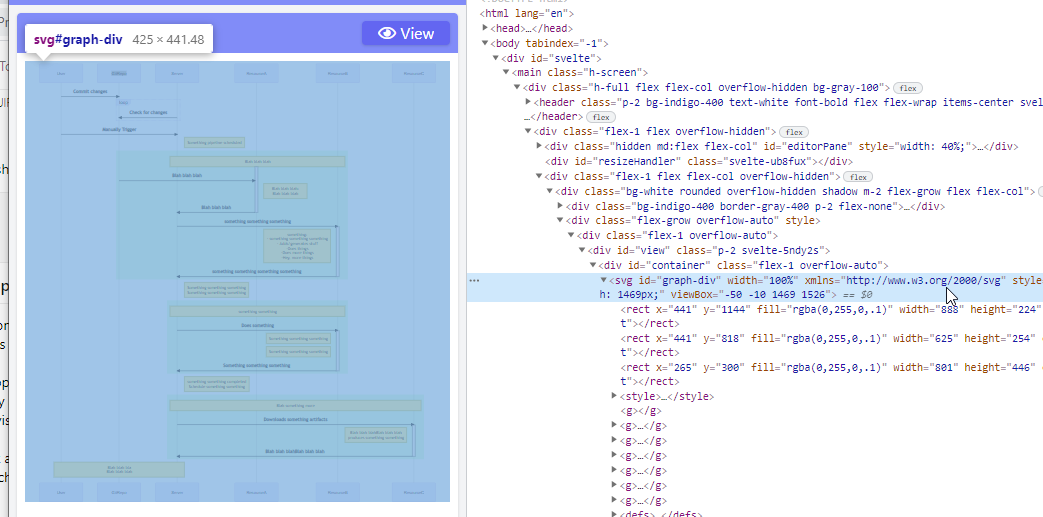Expand the editorPane div node
1043x517 pixels.
tap(539, 146)
